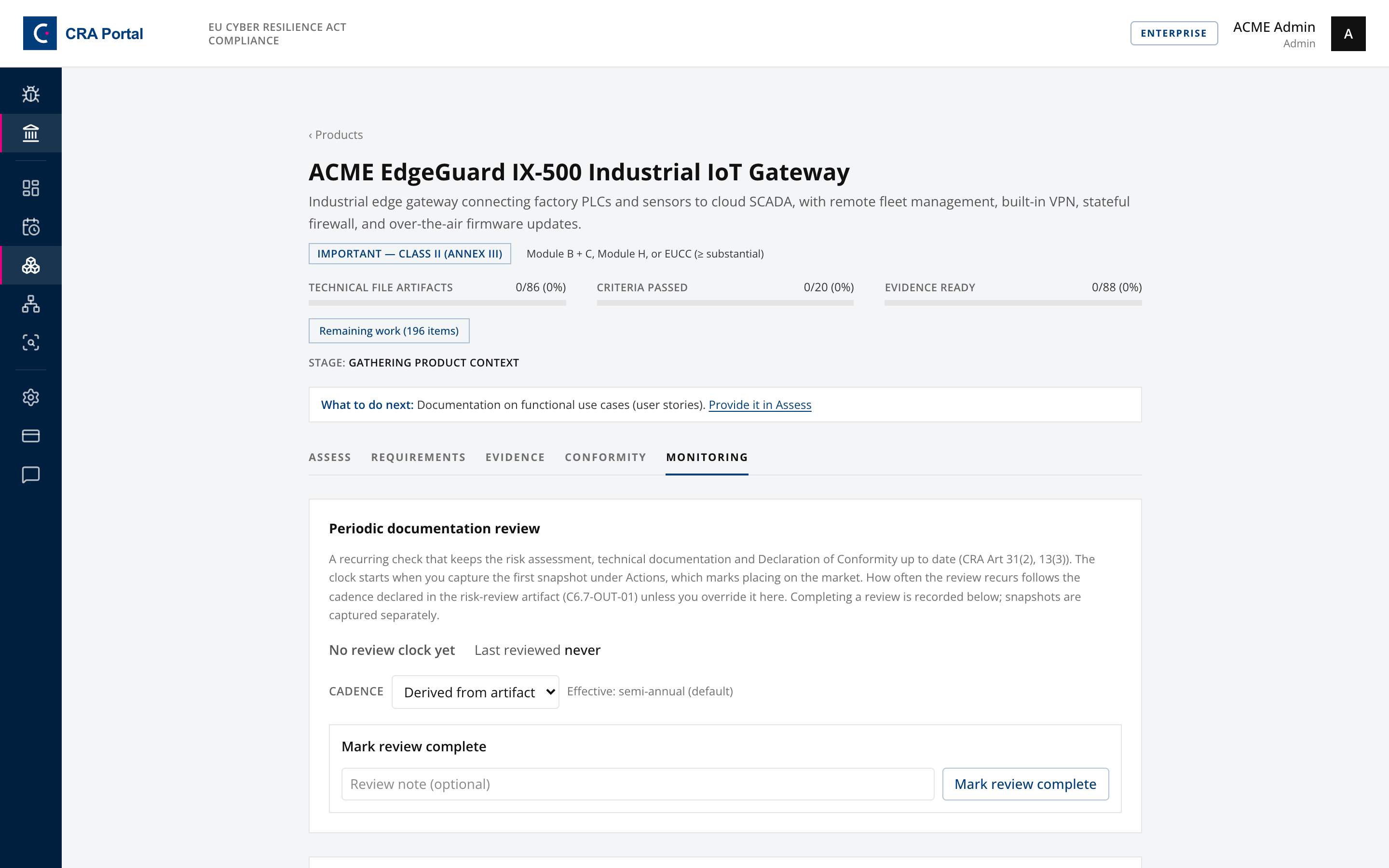Click the 0/20 (0%) criteria value
Screen dimensions: 1389x868
pos(829,287)
